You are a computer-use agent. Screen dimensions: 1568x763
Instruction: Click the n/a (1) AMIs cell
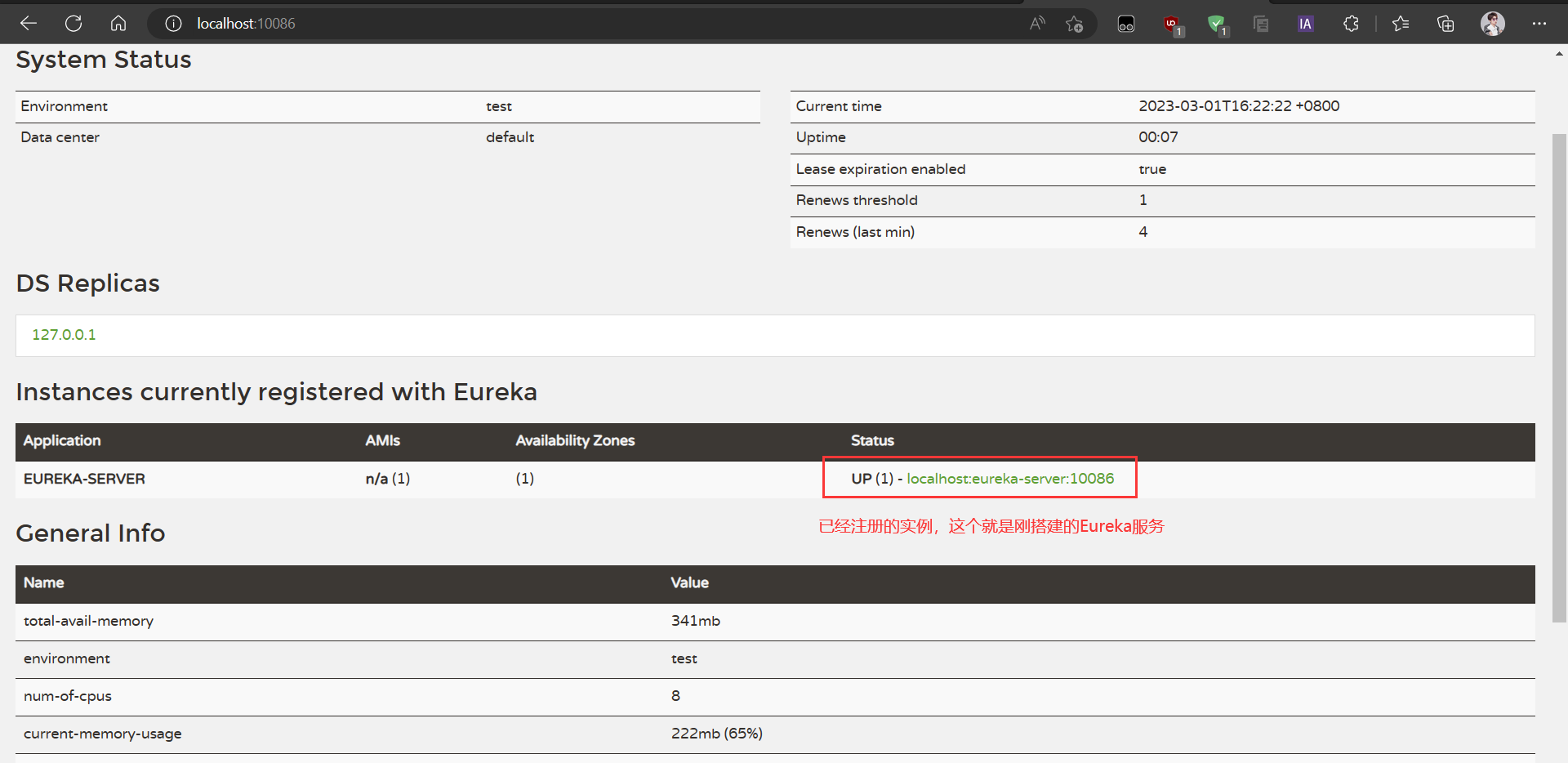pyautogui.click(x=387, y=479)
